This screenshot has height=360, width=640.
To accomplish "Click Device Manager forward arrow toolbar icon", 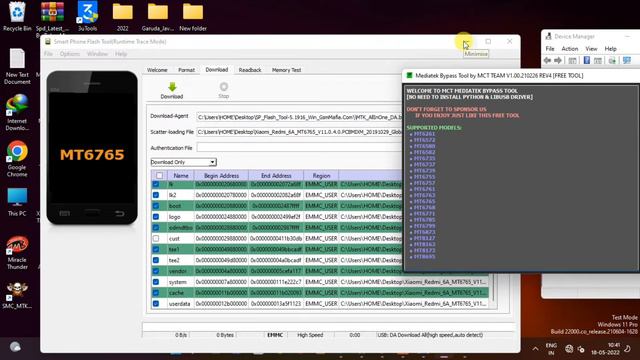I will point(558,60).
